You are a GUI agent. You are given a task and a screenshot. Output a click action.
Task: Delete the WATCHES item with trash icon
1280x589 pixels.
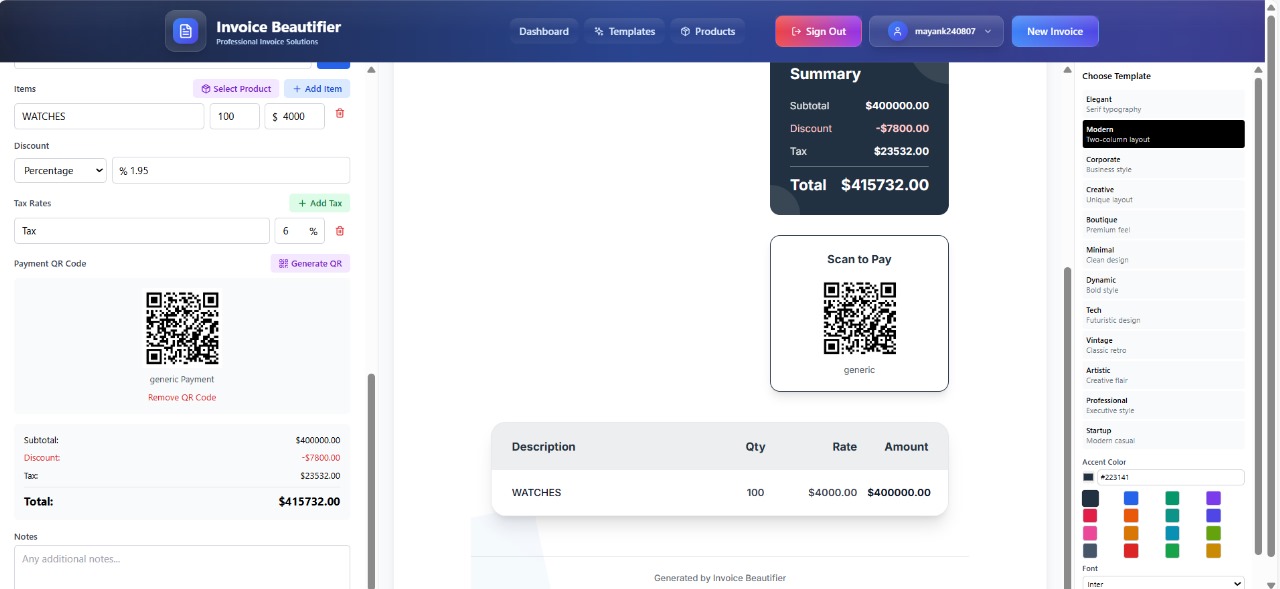pos(340,114)
